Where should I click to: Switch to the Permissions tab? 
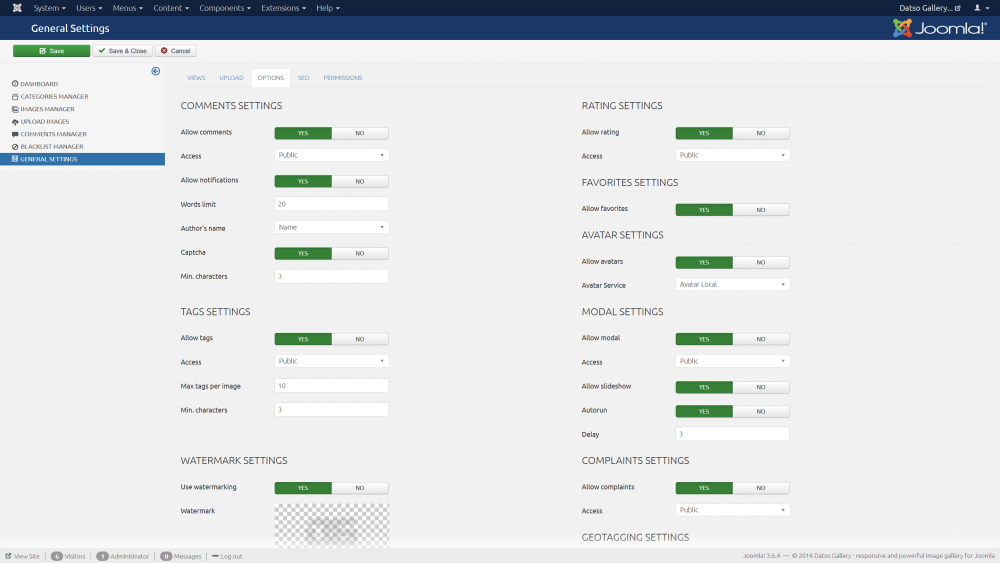342,78
